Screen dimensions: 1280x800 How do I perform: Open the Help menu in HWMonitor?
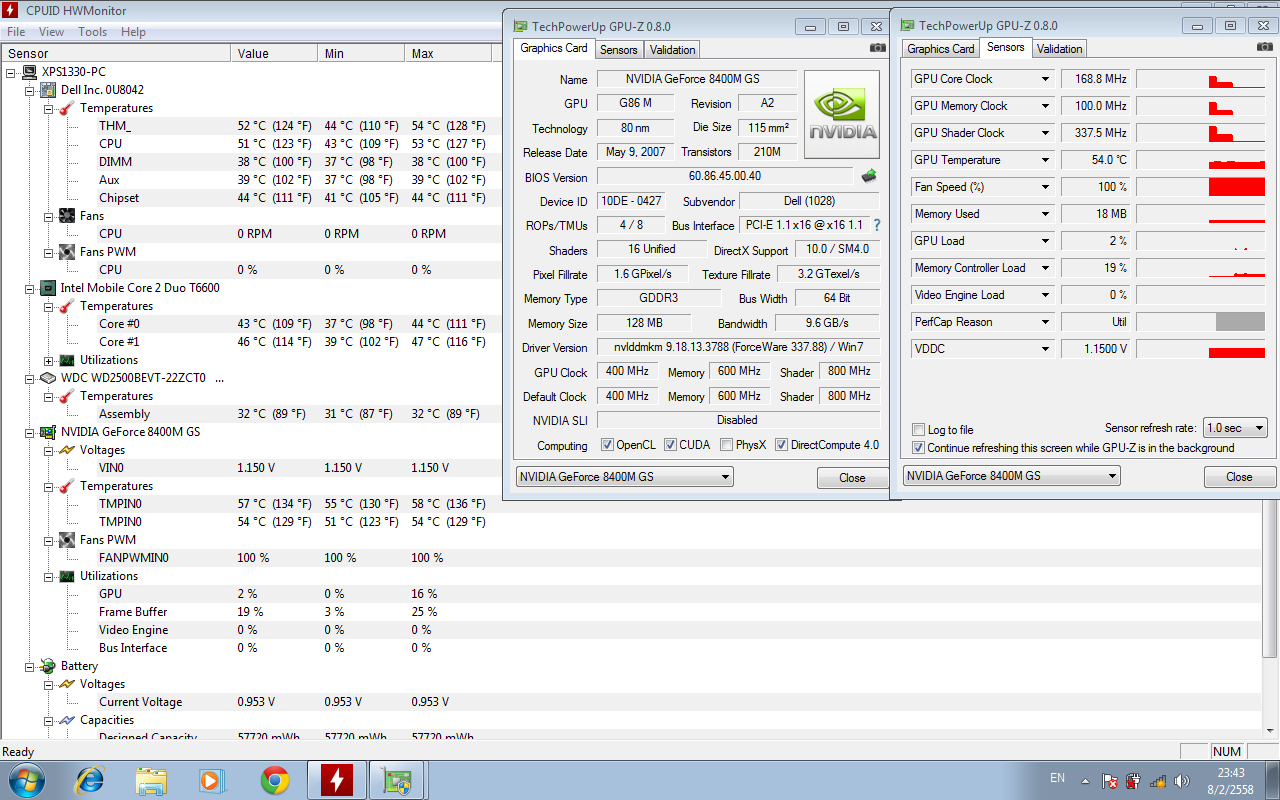tap(133, 32)
